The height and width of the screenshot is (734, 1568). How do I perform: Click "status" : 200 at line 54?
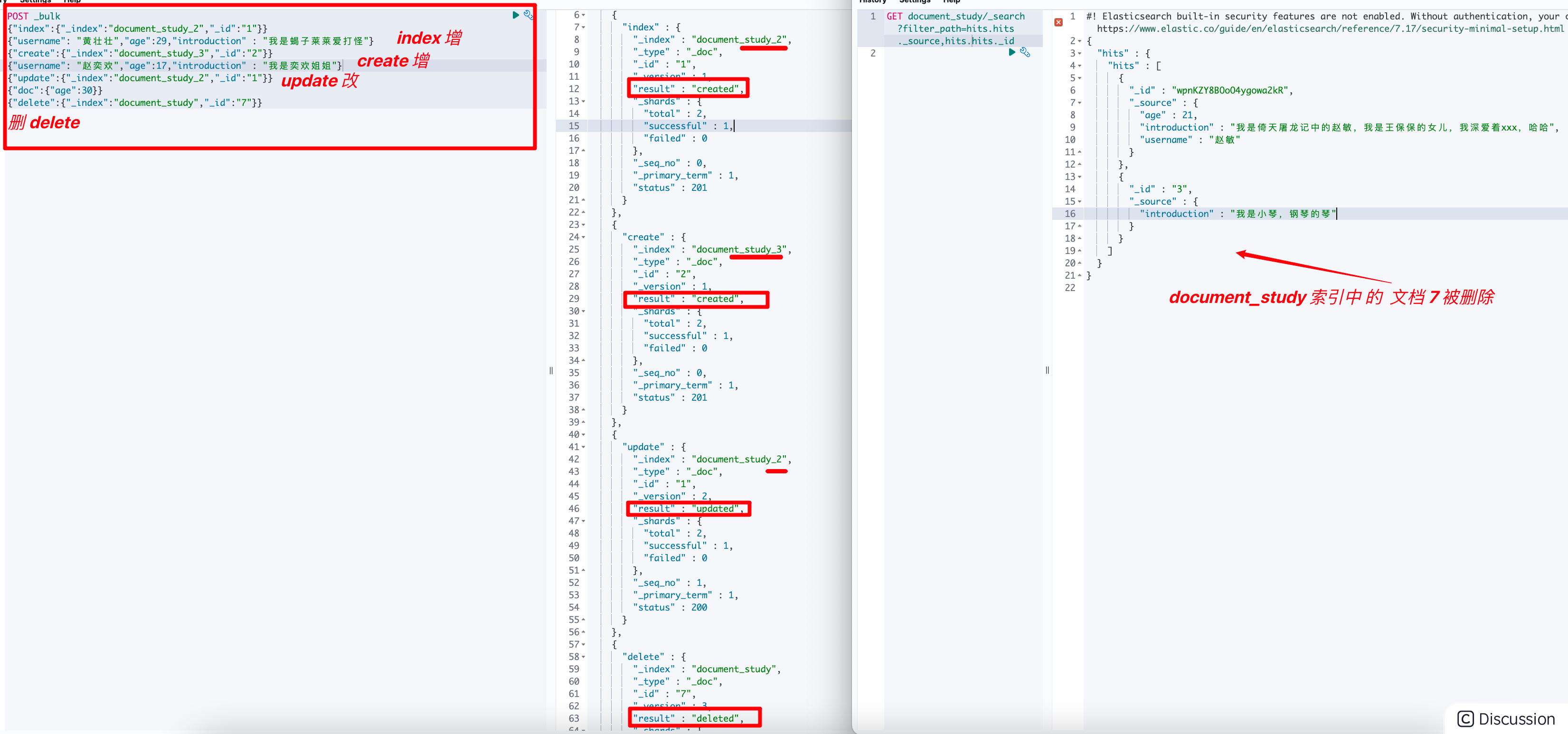pos(670,607)
